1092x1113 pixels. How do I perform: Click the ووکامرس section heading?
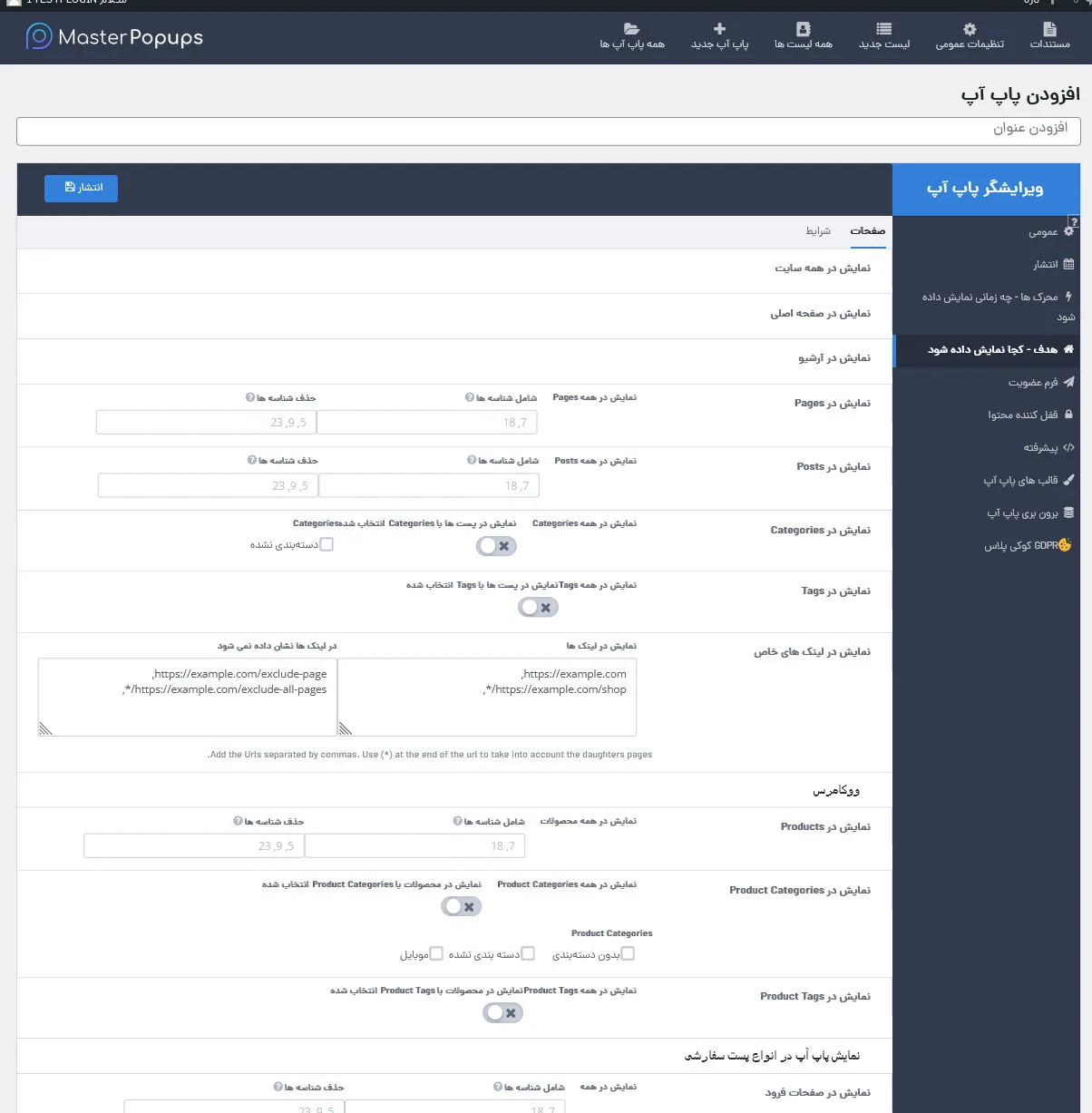(x=836, y=791)
